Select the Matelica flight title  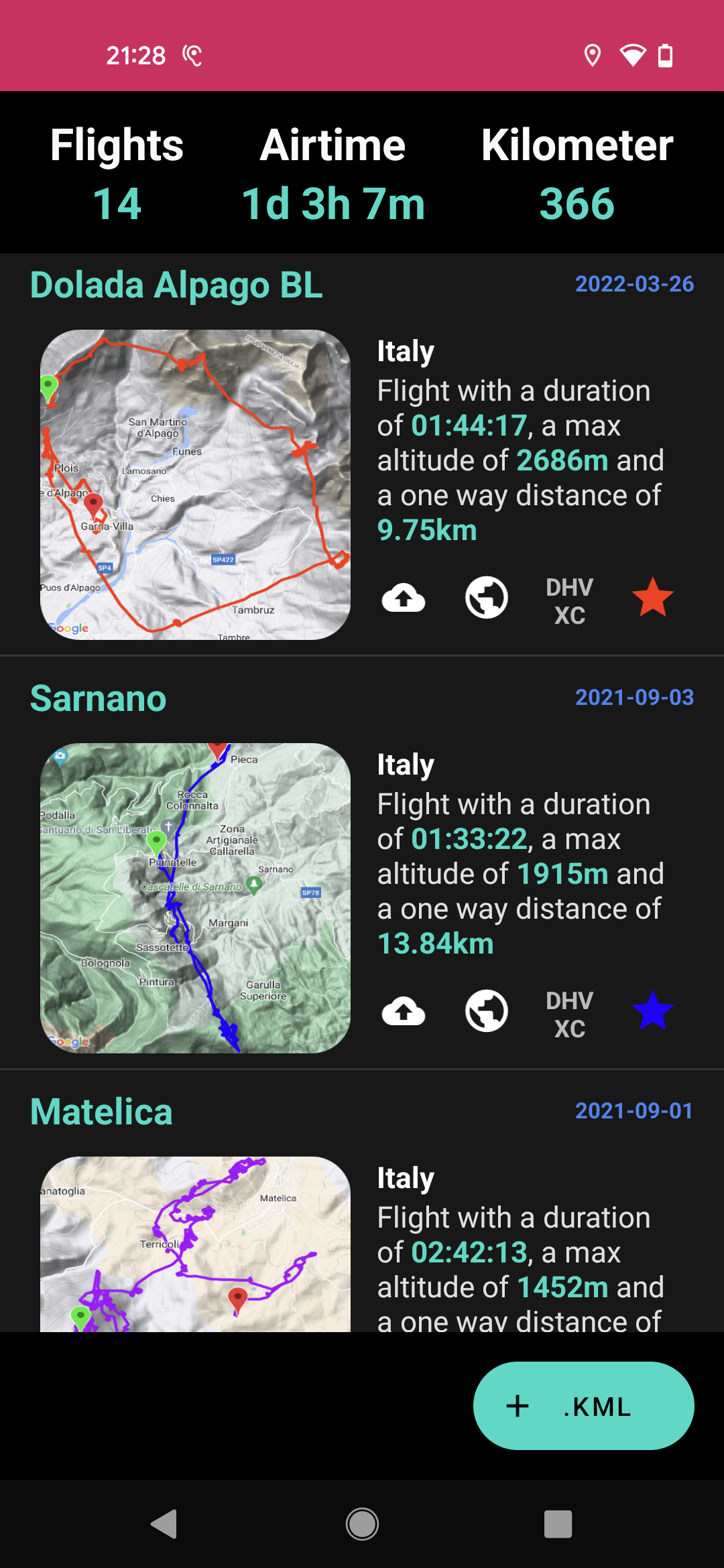(x=101, y=1112)
